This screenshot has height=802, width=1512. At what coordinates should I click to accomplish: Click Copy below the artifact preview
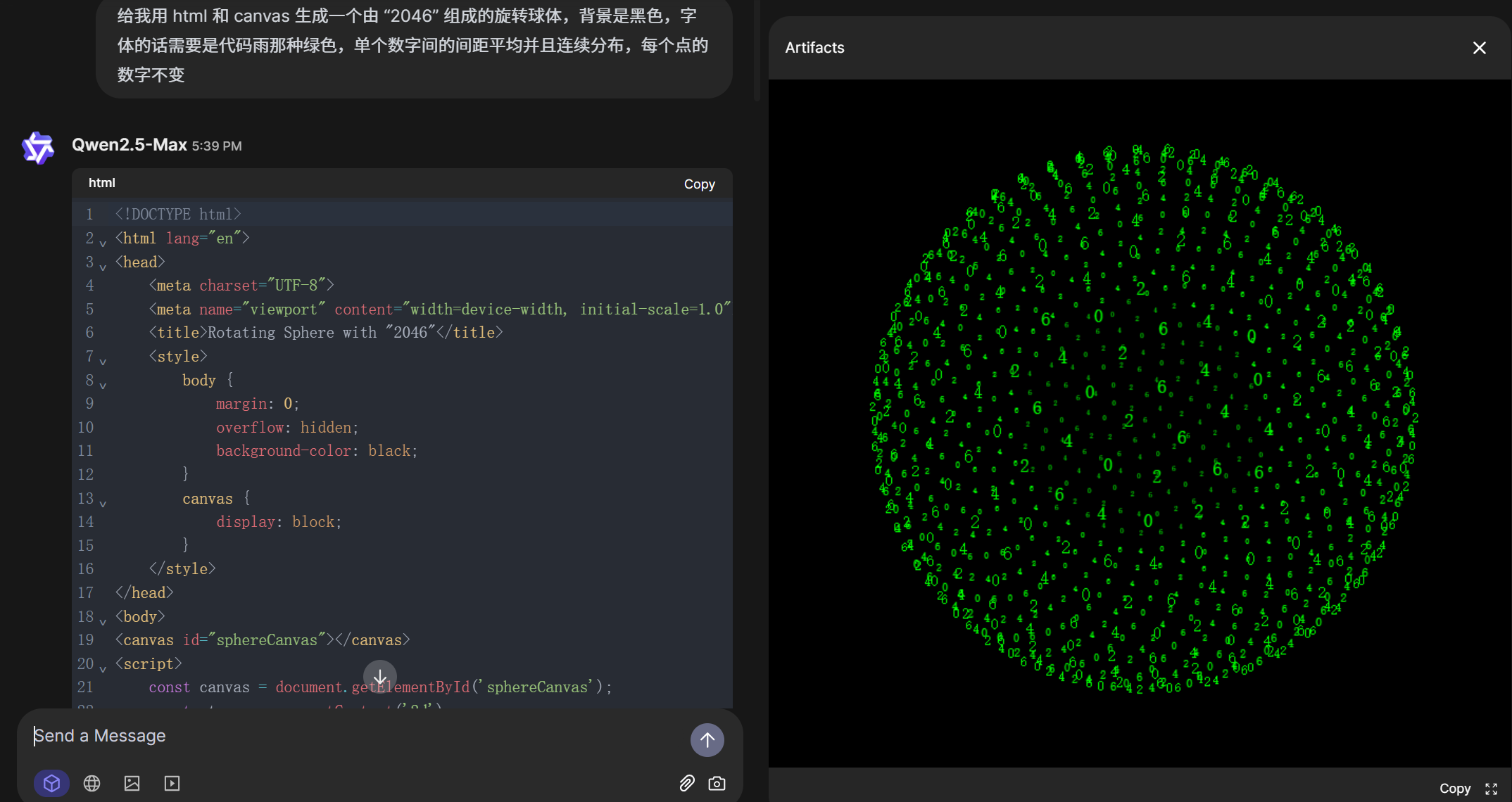pos(1454,789)
